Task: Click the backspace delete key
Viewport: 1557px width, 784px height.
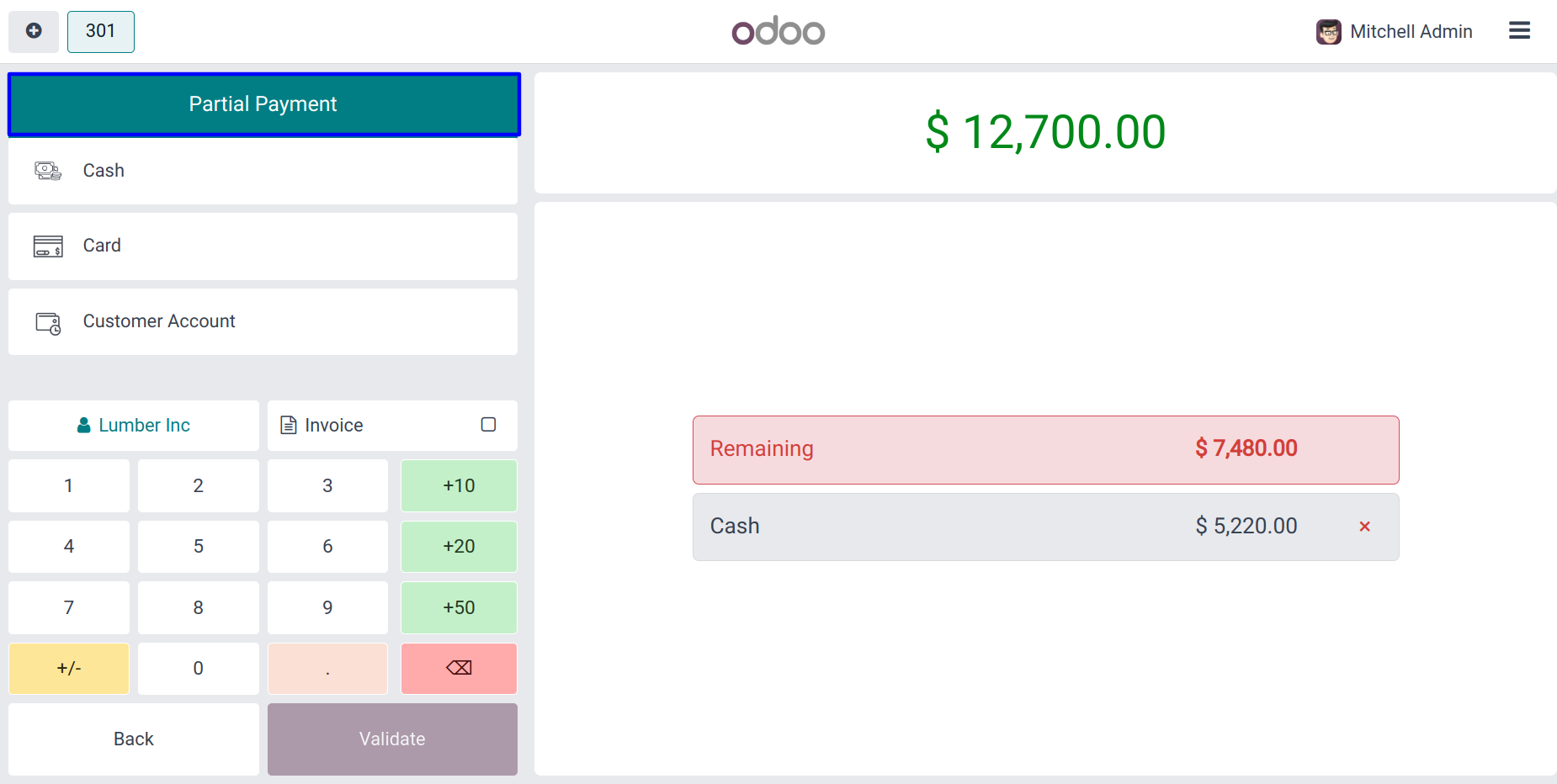Action: pyautogui.click(x=459, y=668)
